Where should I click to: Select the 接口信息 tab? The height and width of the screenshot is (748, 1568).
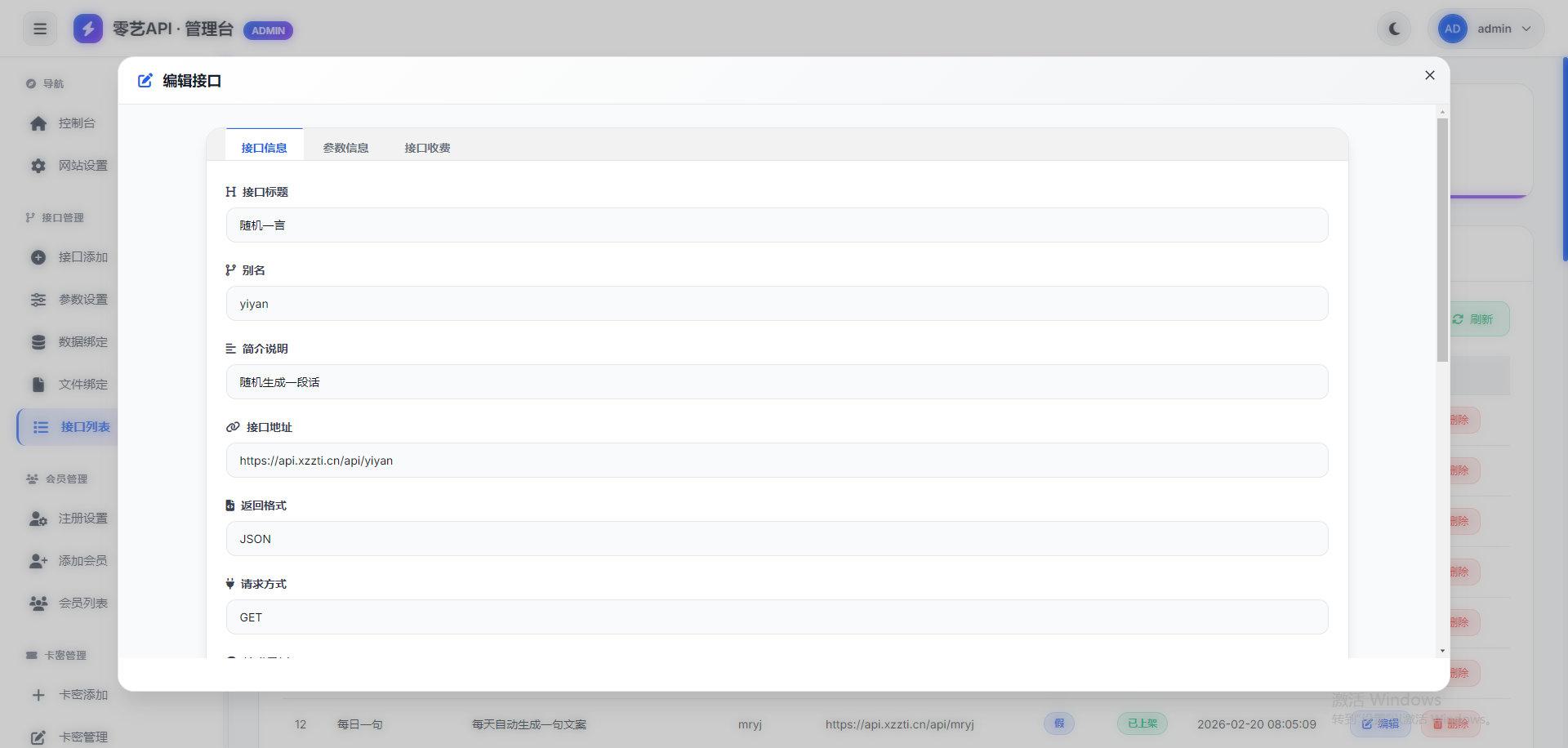264,148
